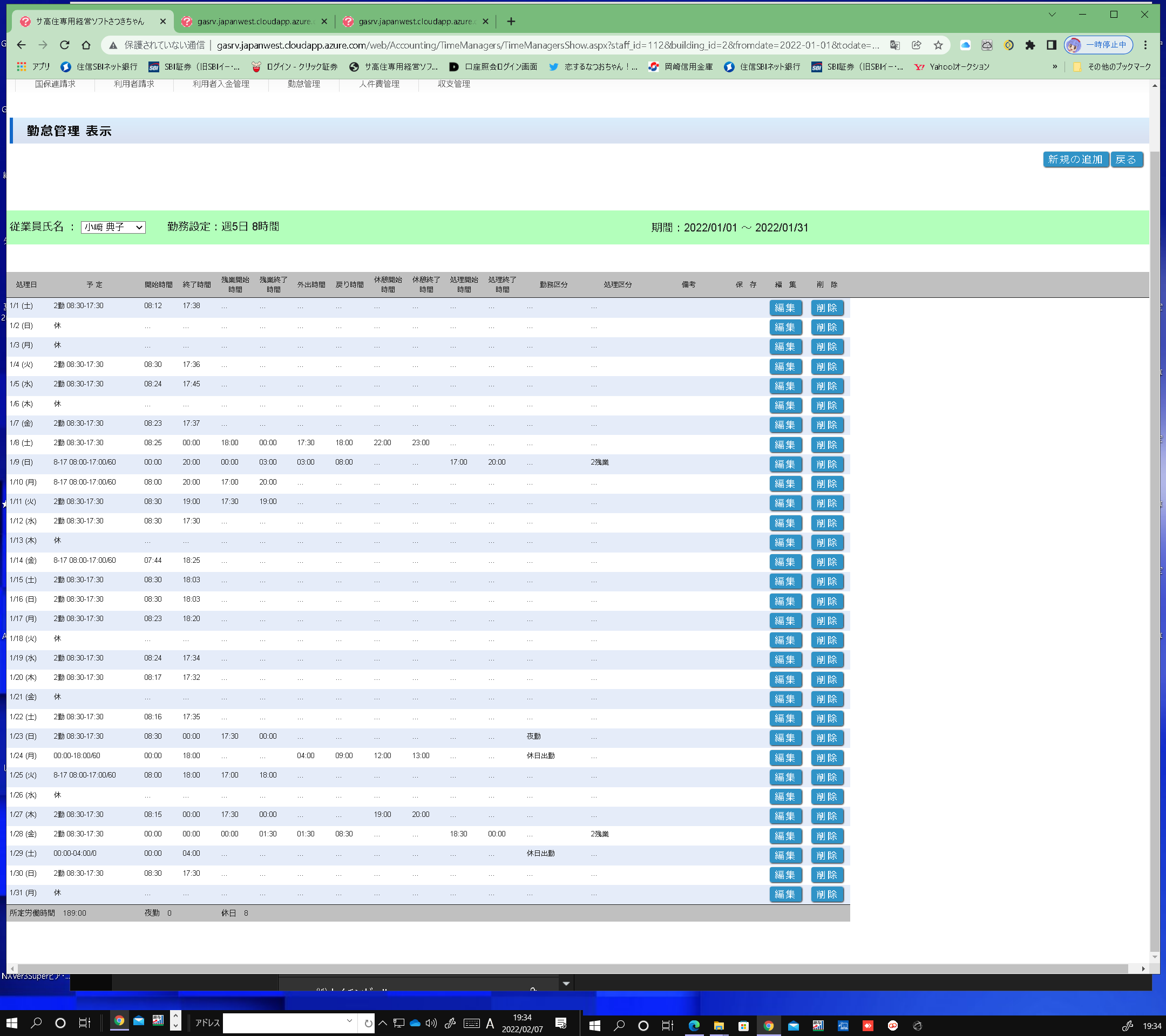Open the Chrome extensions puzzle icon
The image size is (1166, 1036).
pyautogui.click(x=1029, y=45)
